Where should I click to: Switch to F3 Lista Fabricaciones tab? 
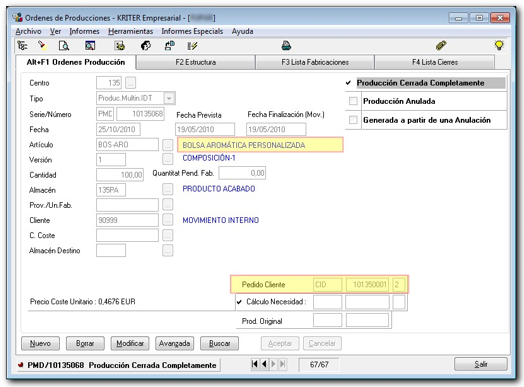point(315,62)
